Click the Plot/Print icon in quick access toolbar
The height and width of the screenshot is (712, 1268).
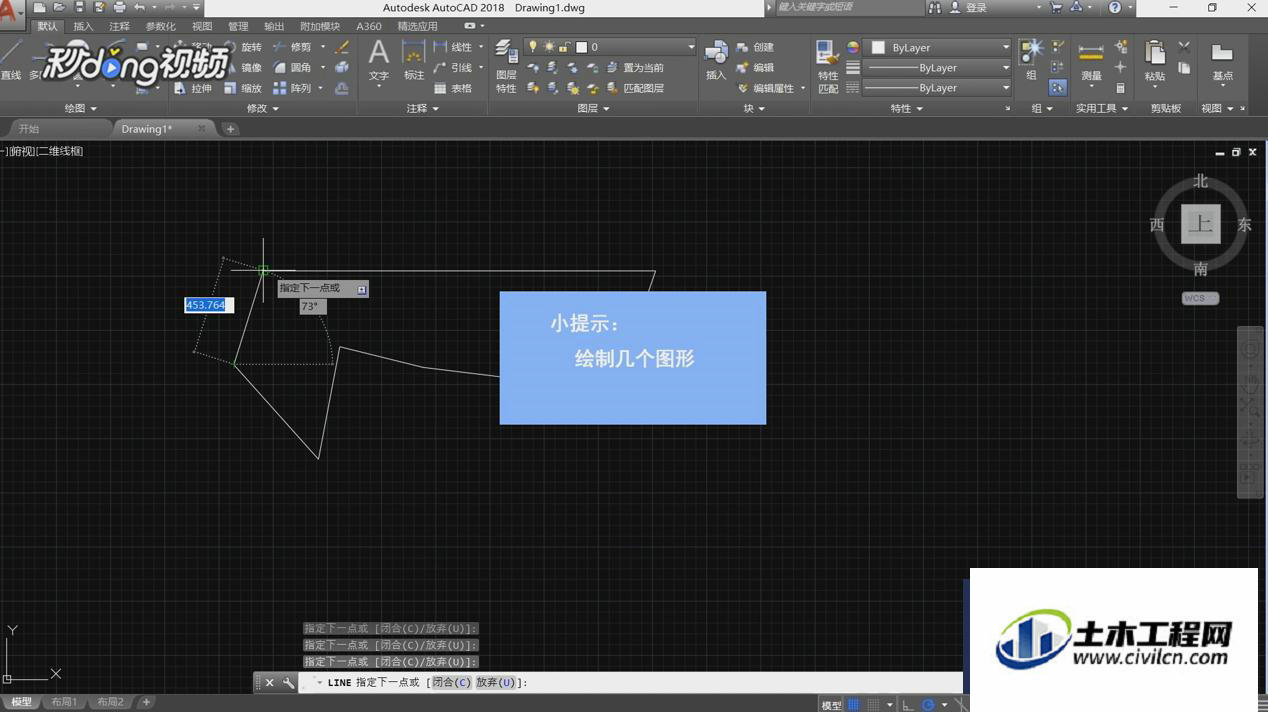[x=120, y=7]
